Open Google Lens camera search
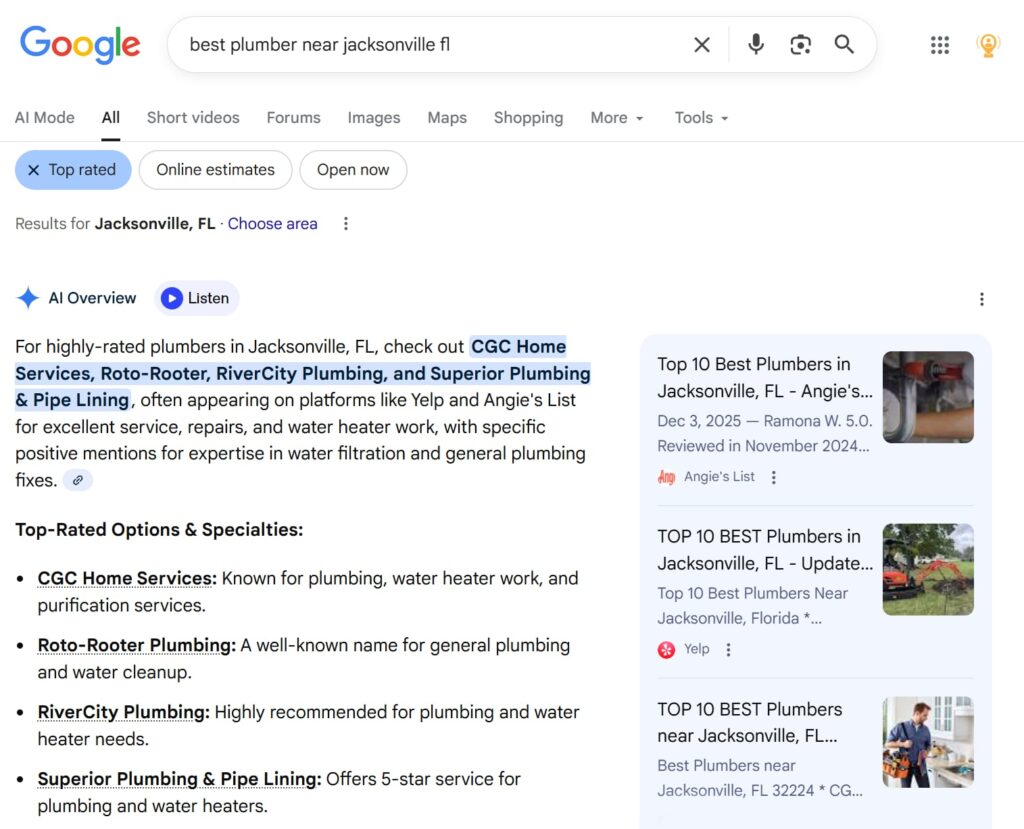1024x829 pixels. tap(800, 44)
